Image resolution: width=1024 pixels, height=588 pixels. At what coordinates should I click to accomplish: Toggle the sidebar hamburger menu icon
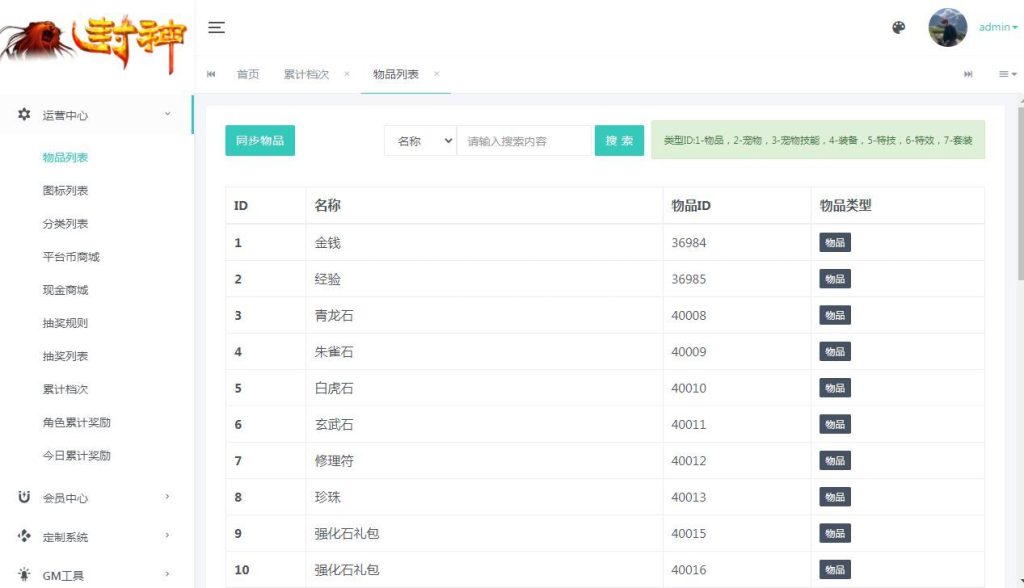click(x=216, y=28)
